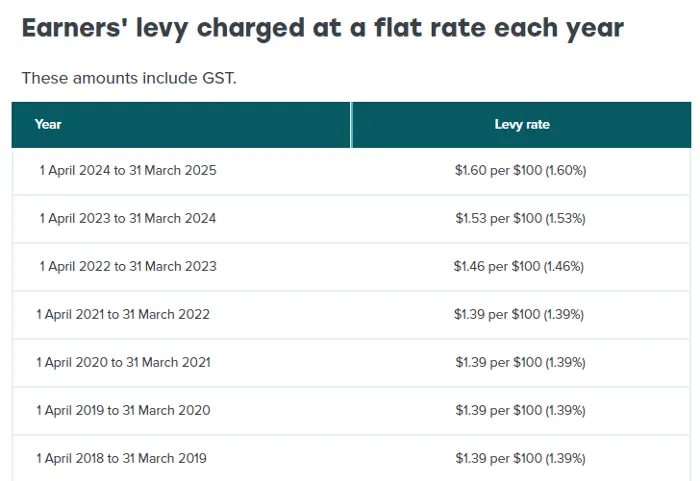Screen dimensions: 700x481
Task: Select the 1 April 2024 to 31 March 2025 cell
Action: pyautogui.click(x=128, y=170)
